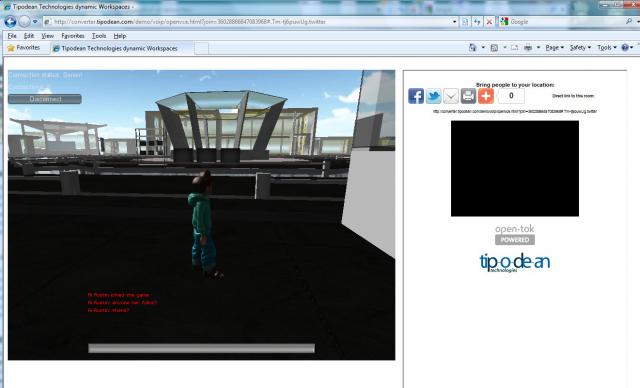Image resolution: width=640 pixels, height=388 pixels.
Task: Click the direct room link URL text
Action: (515, 111)
